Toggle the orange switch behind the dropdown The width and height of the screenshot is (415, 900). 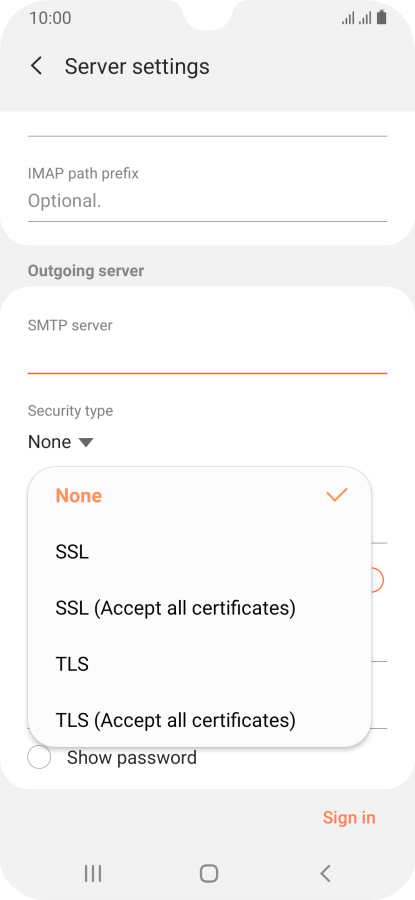tap(377, 580)
